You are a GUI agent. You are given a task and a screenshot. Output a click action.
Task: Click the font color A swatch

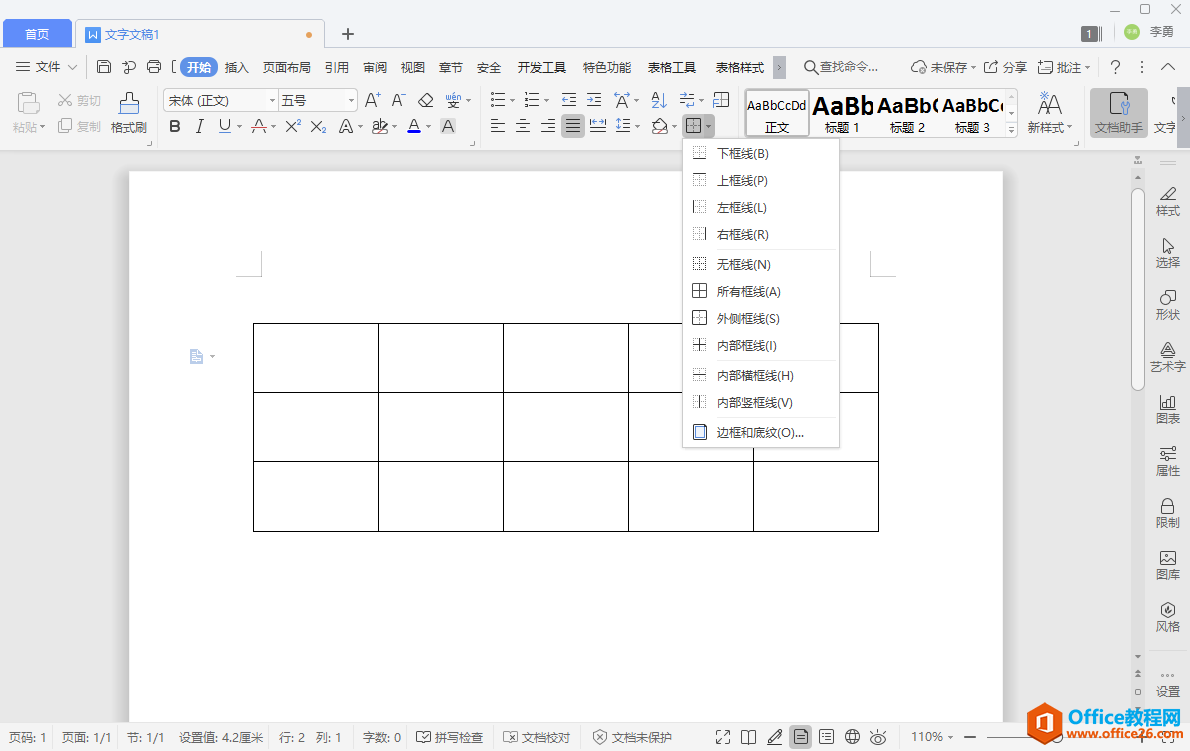click(414, 127)
